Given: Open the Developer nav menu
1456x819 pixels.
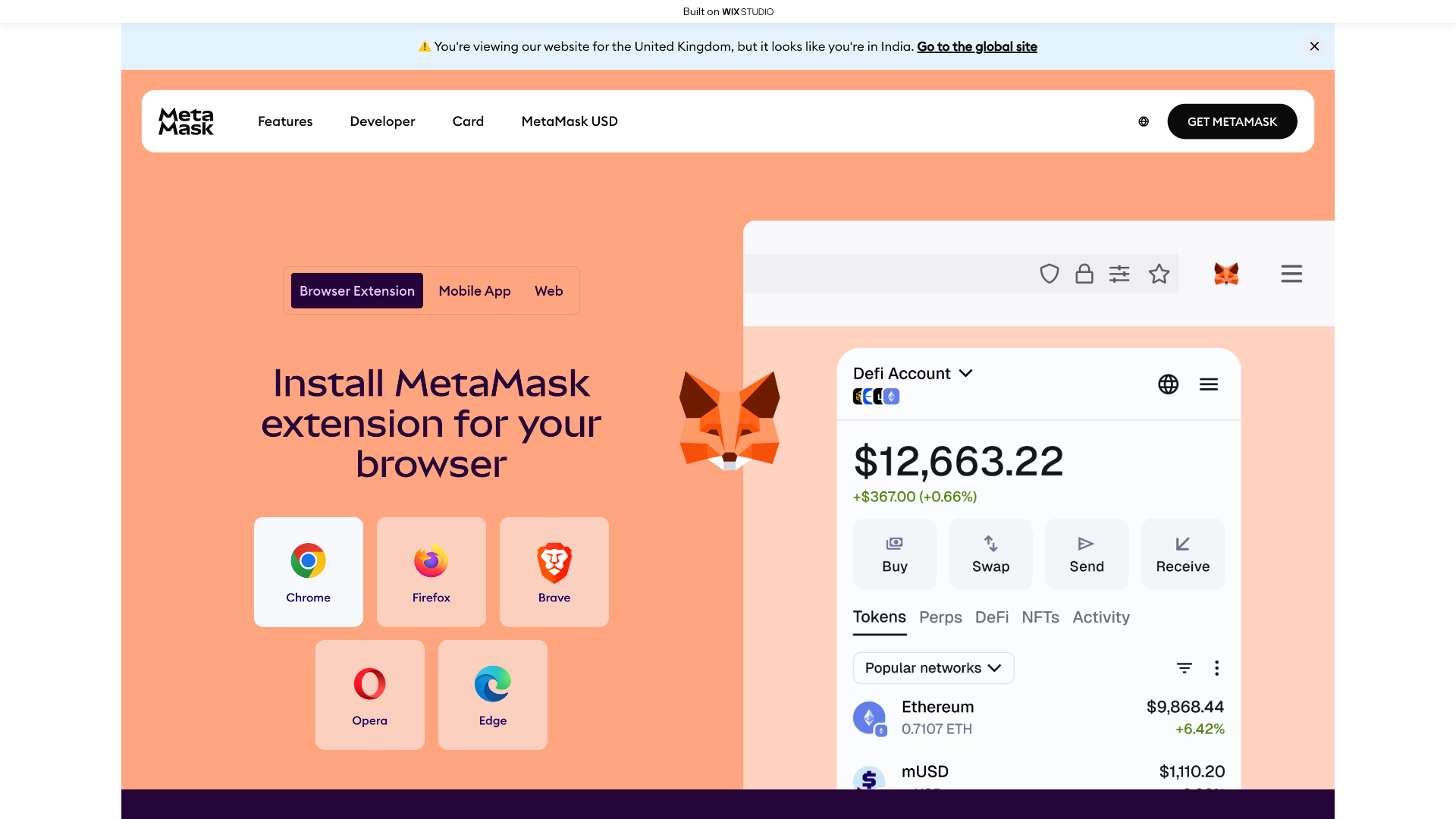Looking at the screenshot, I should pos(382,121).
